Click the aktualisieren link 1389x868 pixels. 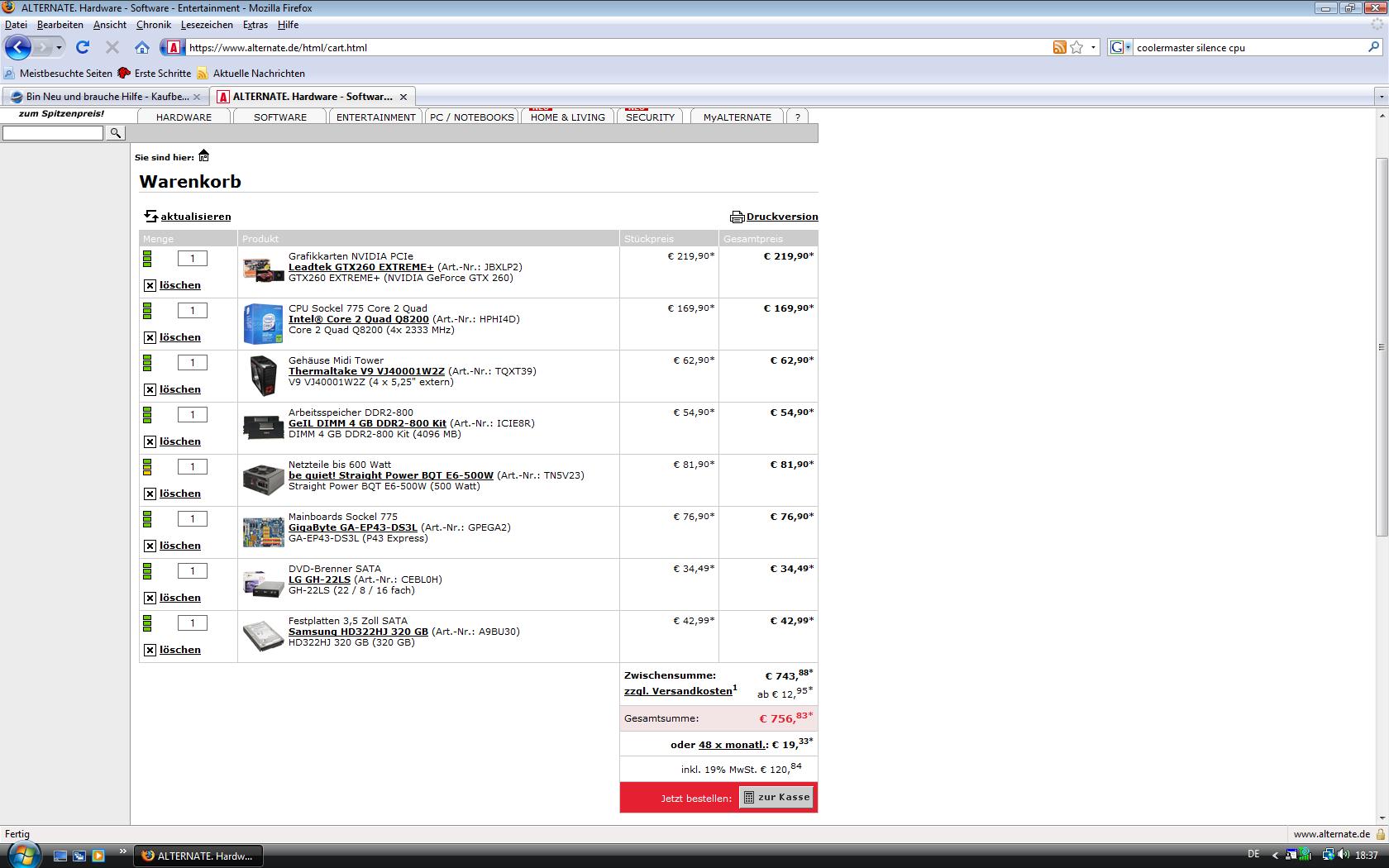[x=196, y=217]
